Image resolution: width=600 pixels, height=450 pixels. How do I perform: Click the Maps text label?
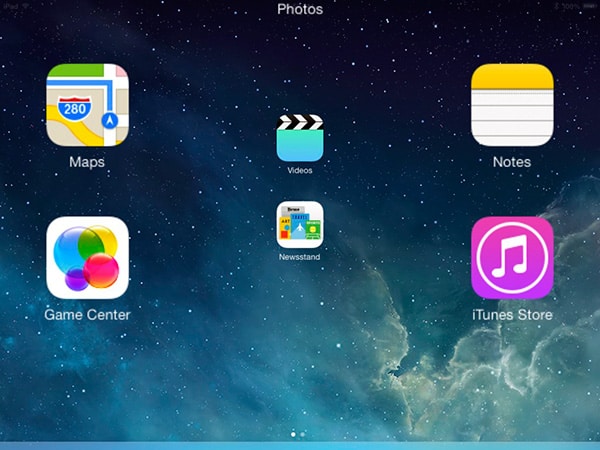coord(87,162)
